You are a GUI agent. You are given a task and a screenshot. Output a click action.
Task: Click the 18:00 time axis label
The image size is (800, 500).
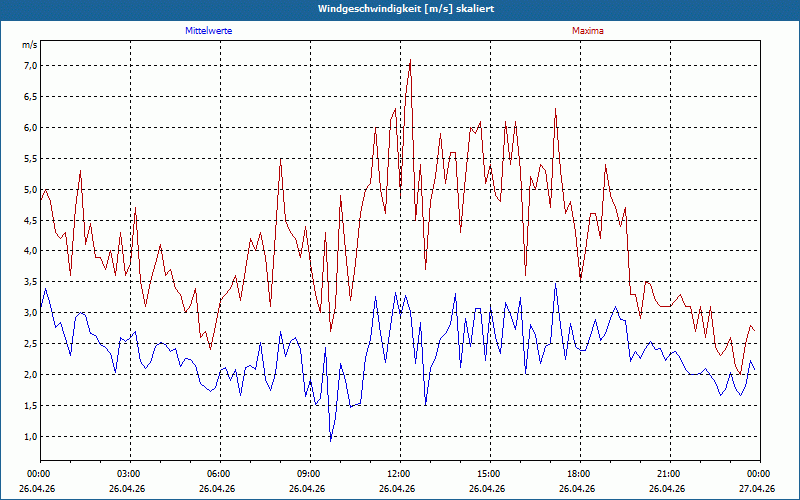[580, 473]
